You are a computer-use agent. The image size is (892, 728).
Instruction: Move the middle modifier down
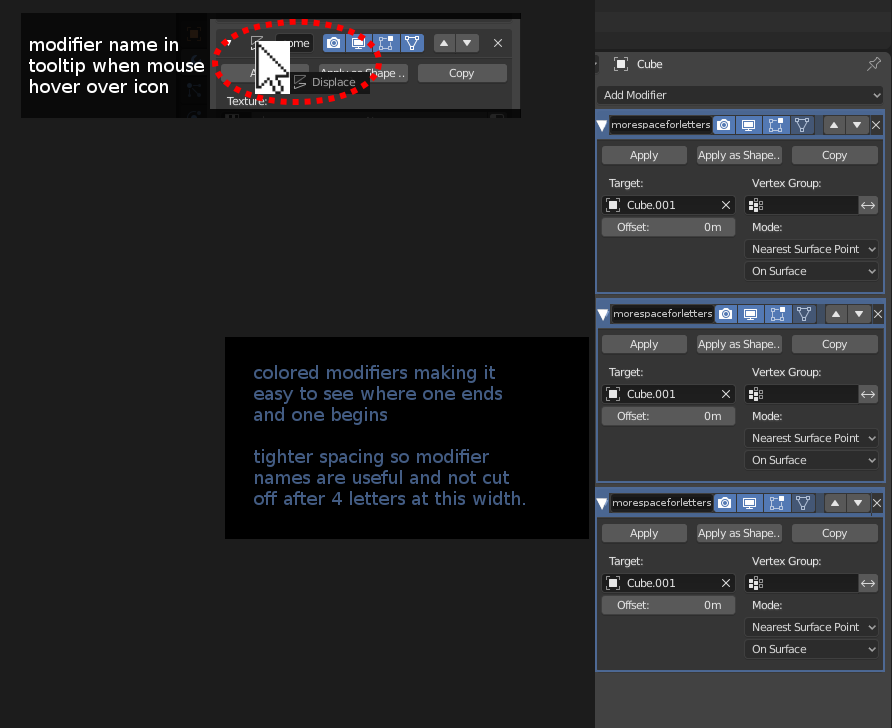(x=859, y=314)
